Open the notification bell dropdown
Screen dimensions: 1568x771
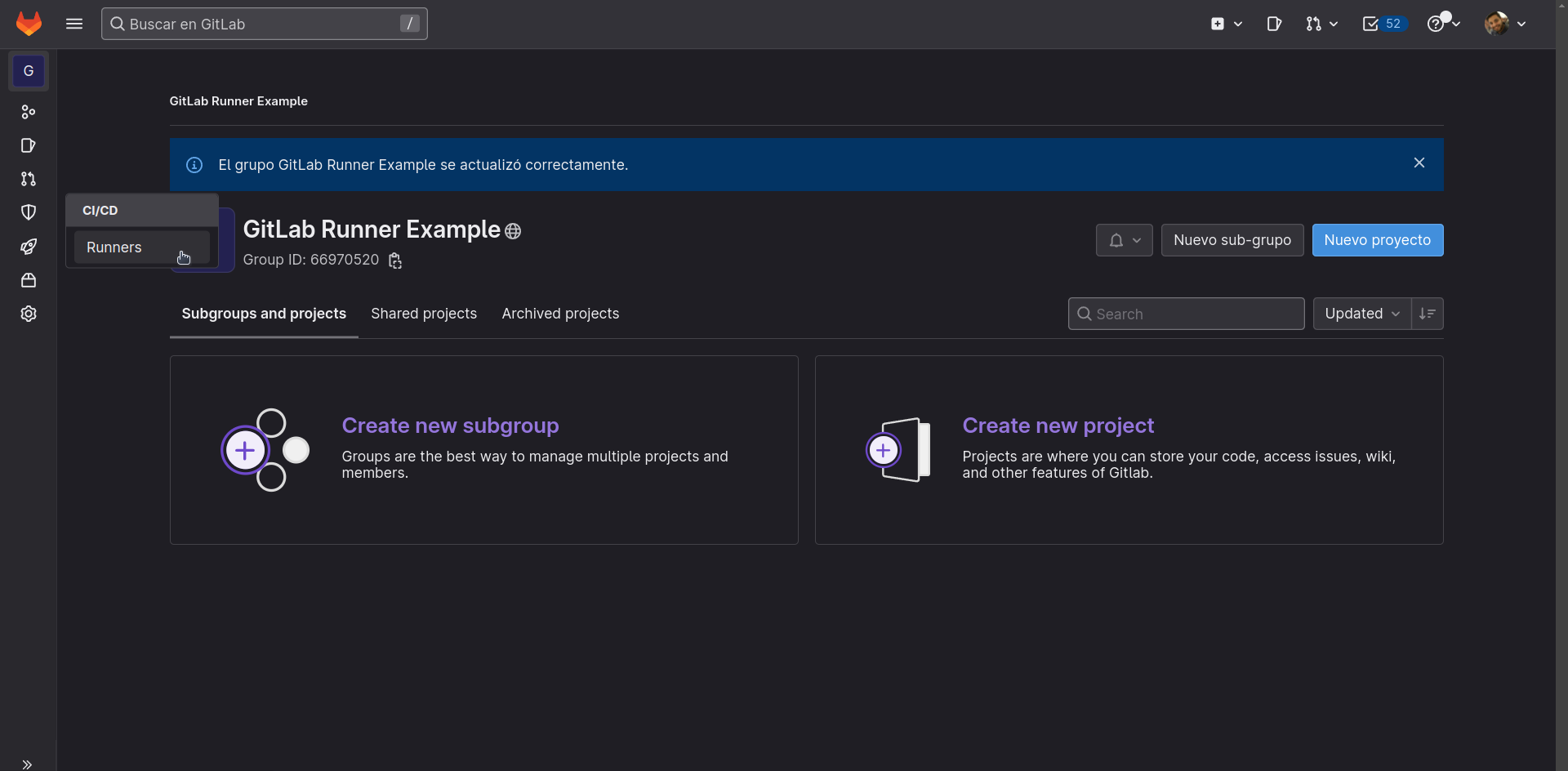pyautogui.click(x=1124, y=240)
